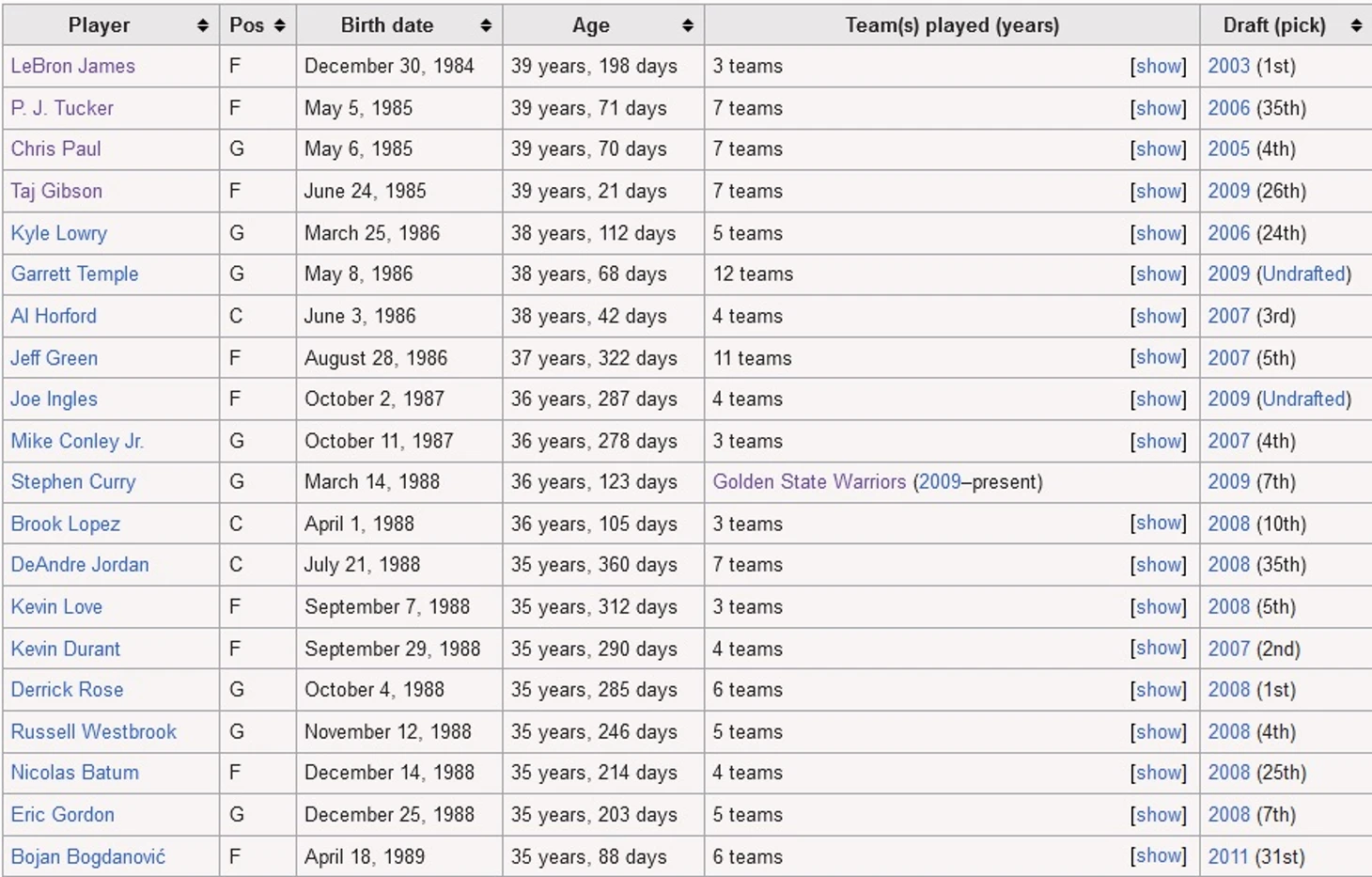
Task: Sort table by Pos column arrows
Action: [280, 26]
